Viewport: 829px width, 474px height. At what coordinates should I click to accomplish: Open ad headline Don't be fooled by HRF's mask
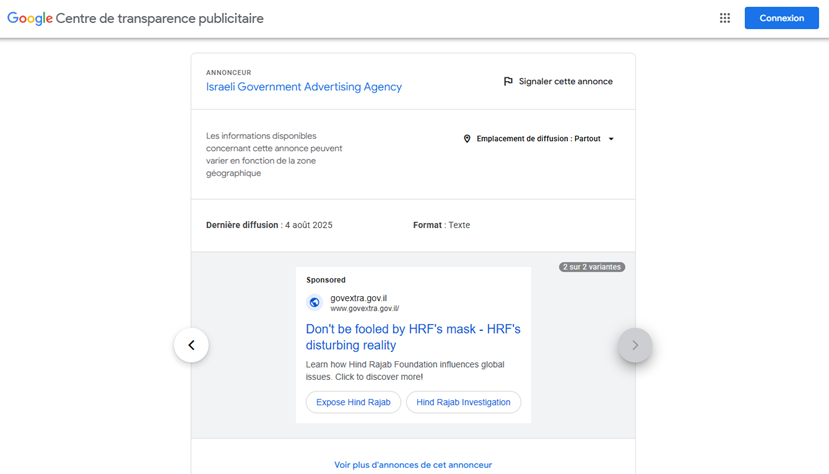coord(413,337)
